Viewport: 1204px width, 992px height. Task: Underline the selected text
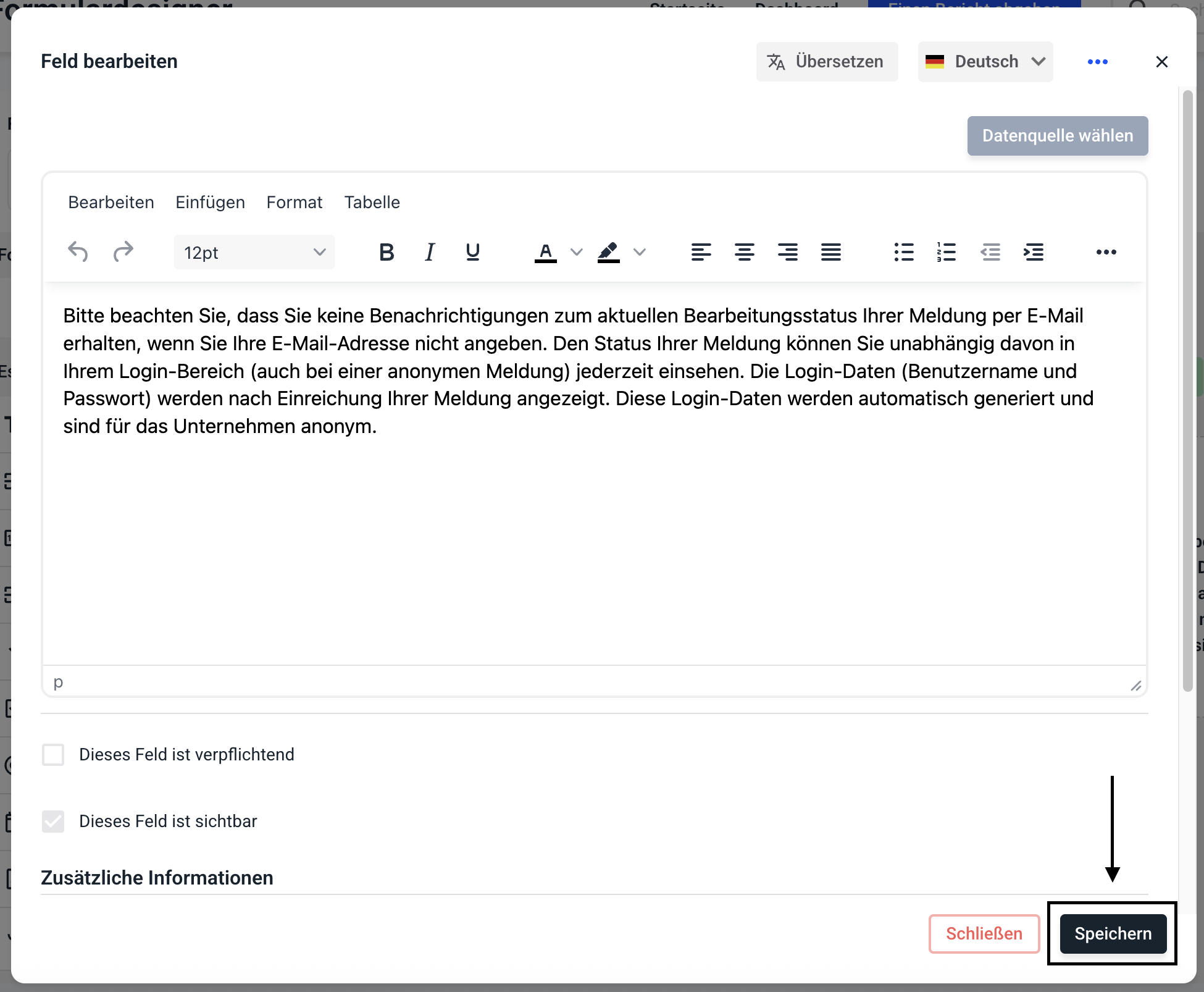point(473,252)
